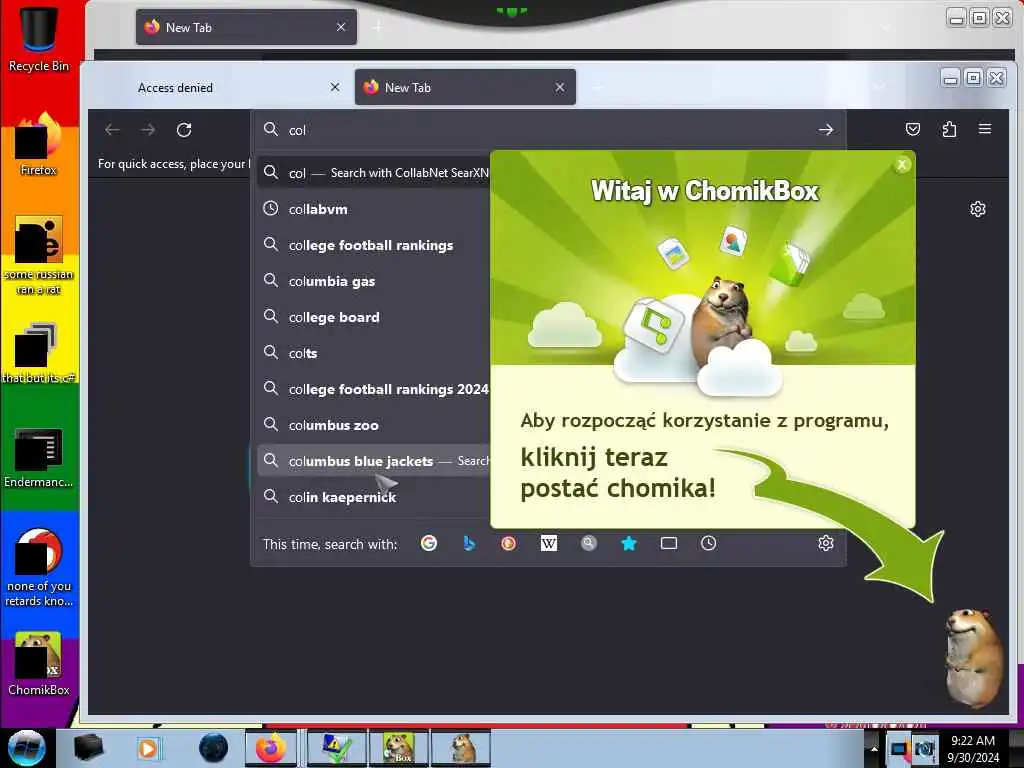Viewport: 1024px width, 768px height.
Task: Open the 'none of you' desktop shortcut
Action: (39, 568)
